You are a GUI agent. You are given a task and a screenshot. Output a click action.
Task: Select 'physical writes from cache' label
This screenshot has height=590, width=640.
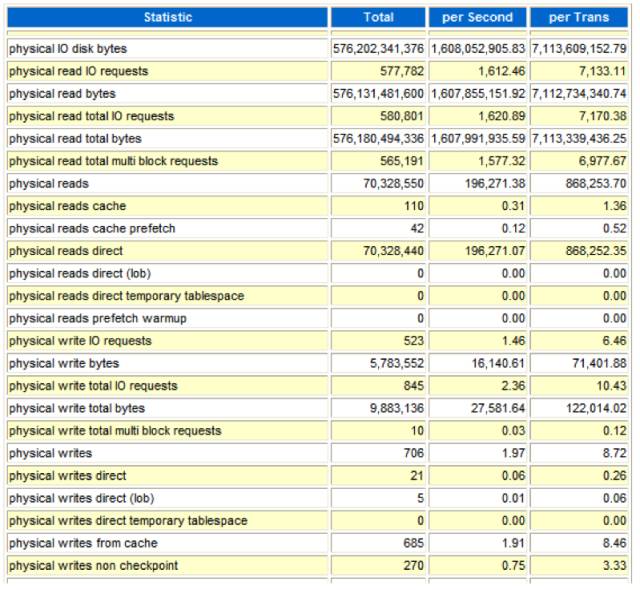coord(83,543)
